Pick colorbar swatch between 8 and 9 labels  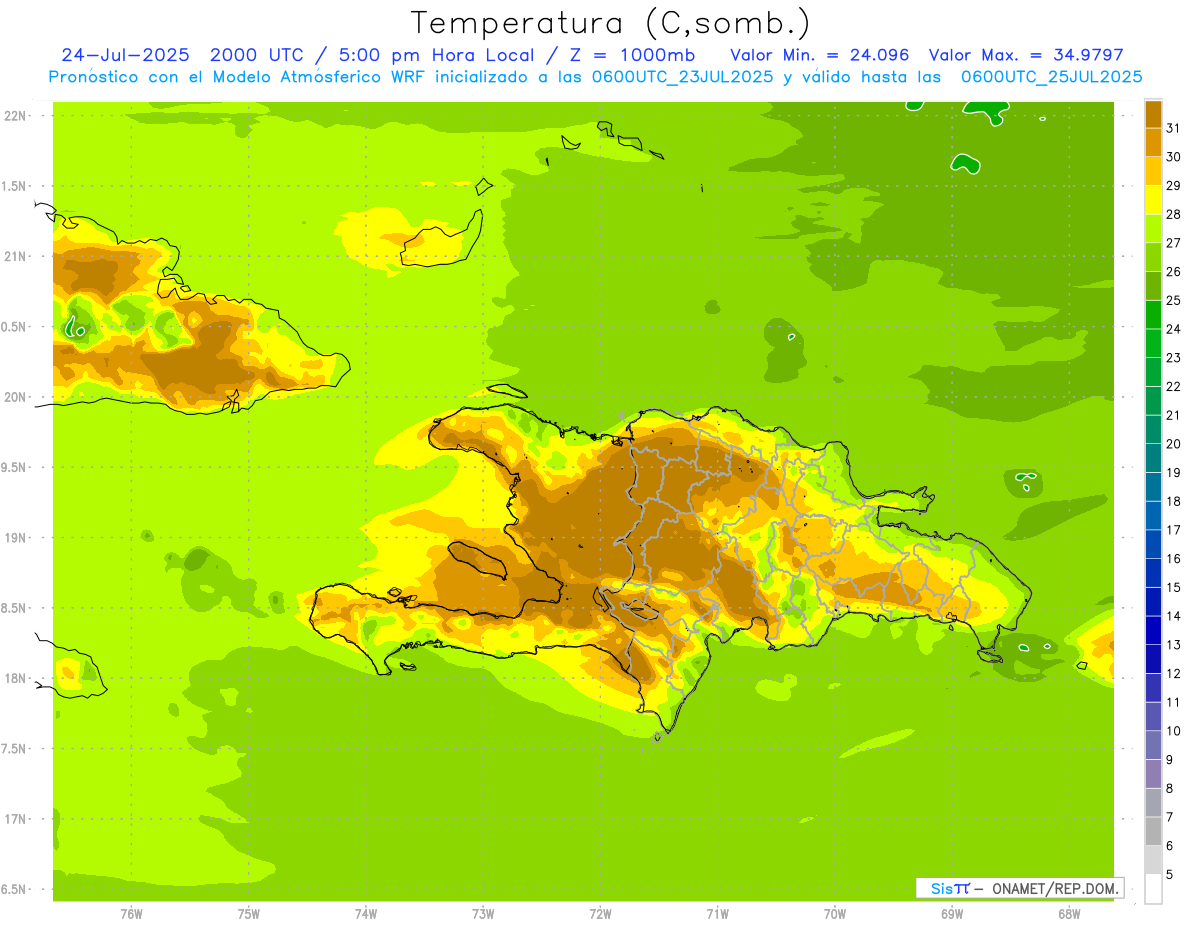click(1153, 774)
